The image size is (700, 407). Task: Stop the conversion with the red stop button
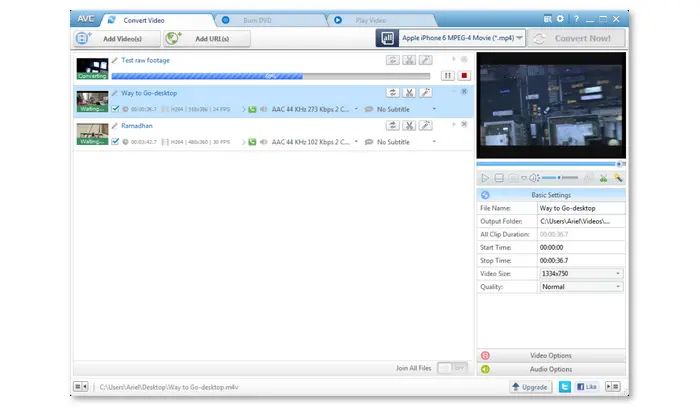point(463,75)
